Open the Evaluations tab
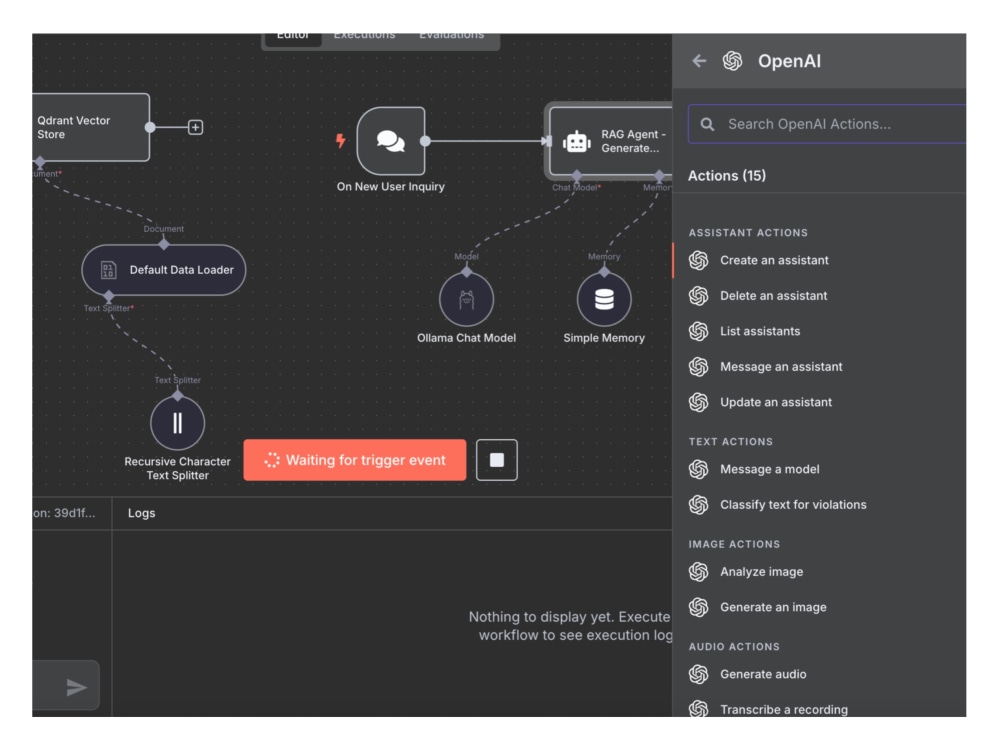 pos(452,37)
